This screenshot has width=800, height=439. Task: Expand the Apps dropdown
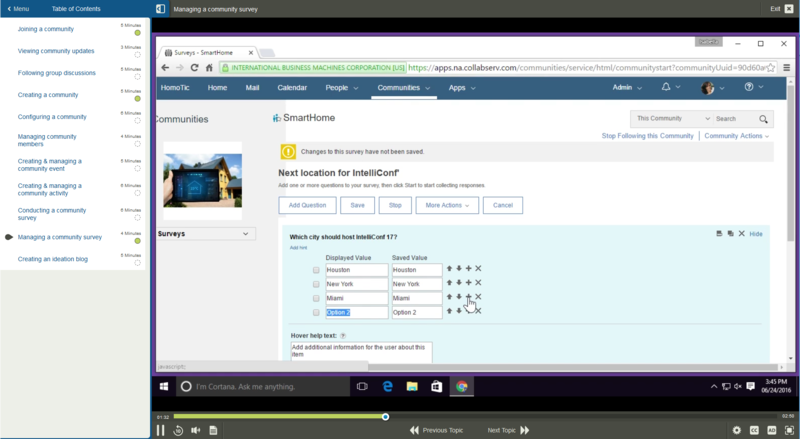tap(462, 88)
